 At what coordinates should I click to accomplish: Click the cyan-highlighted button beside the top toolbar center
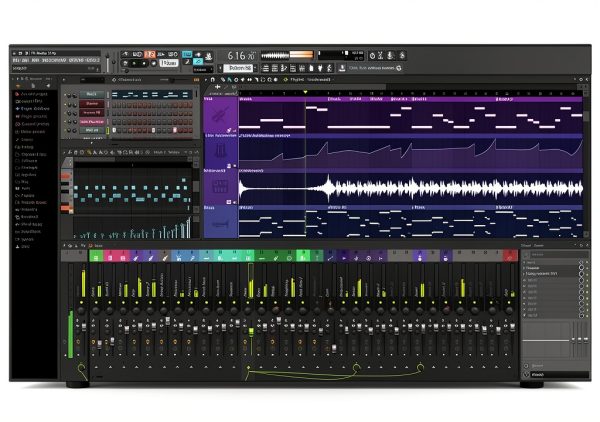point(187,54)
